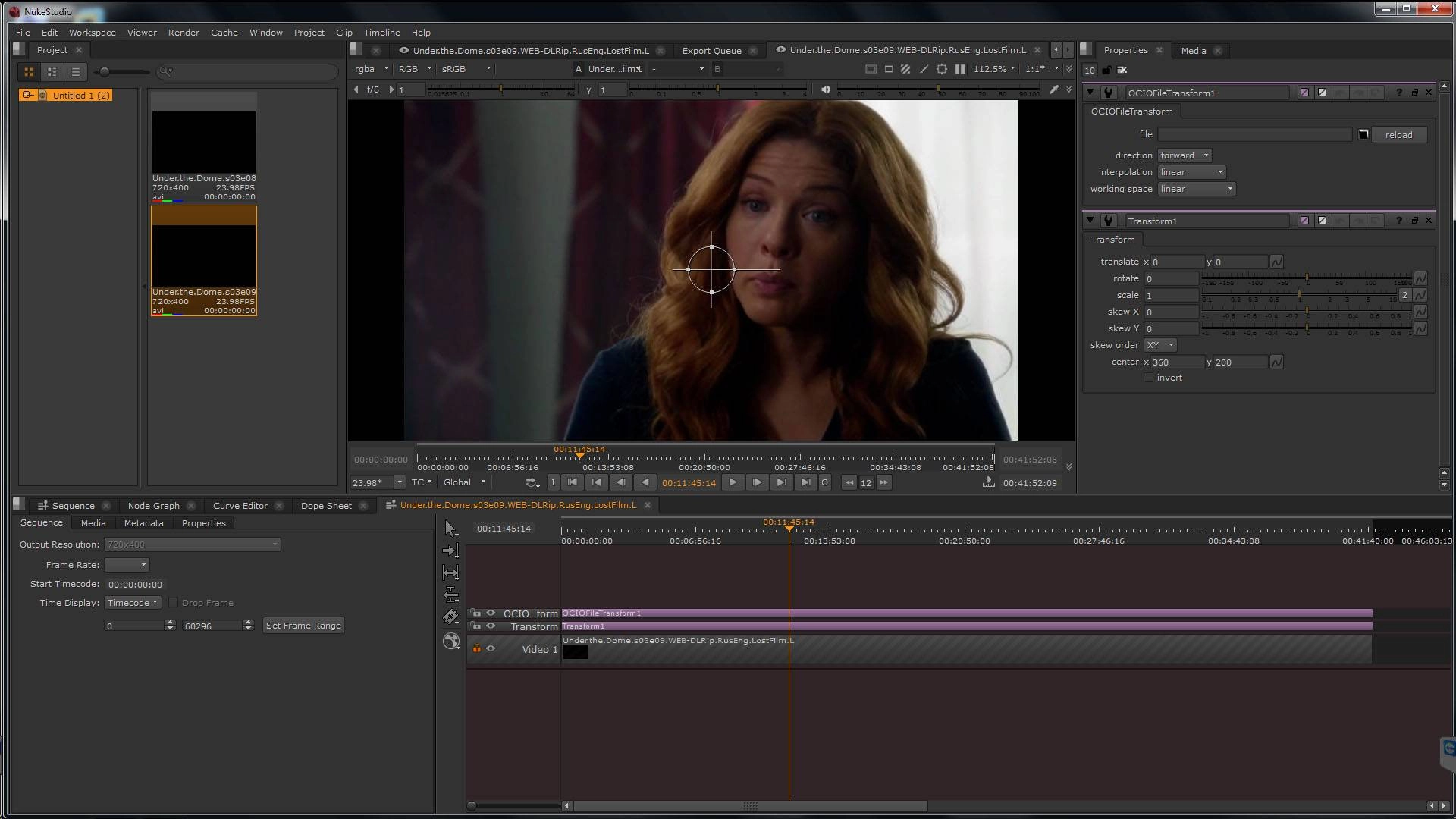
Task: Open the Export Queue tab
Action: point(711,51)
